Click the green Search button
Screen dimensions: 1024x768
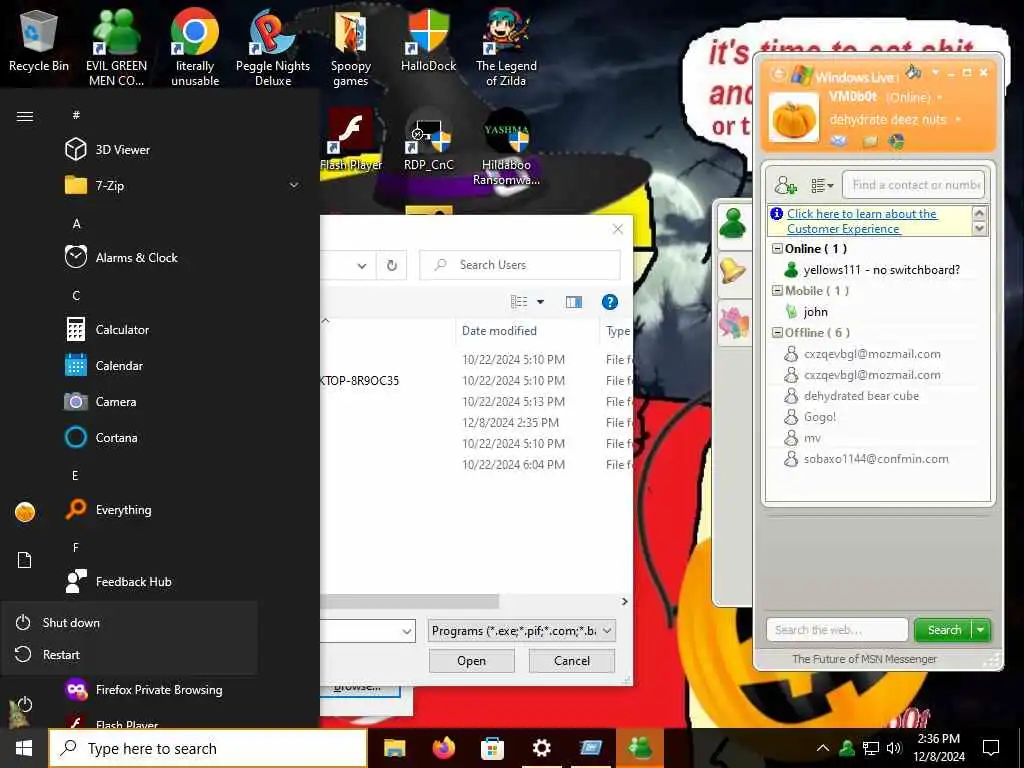tap(944, 630)
